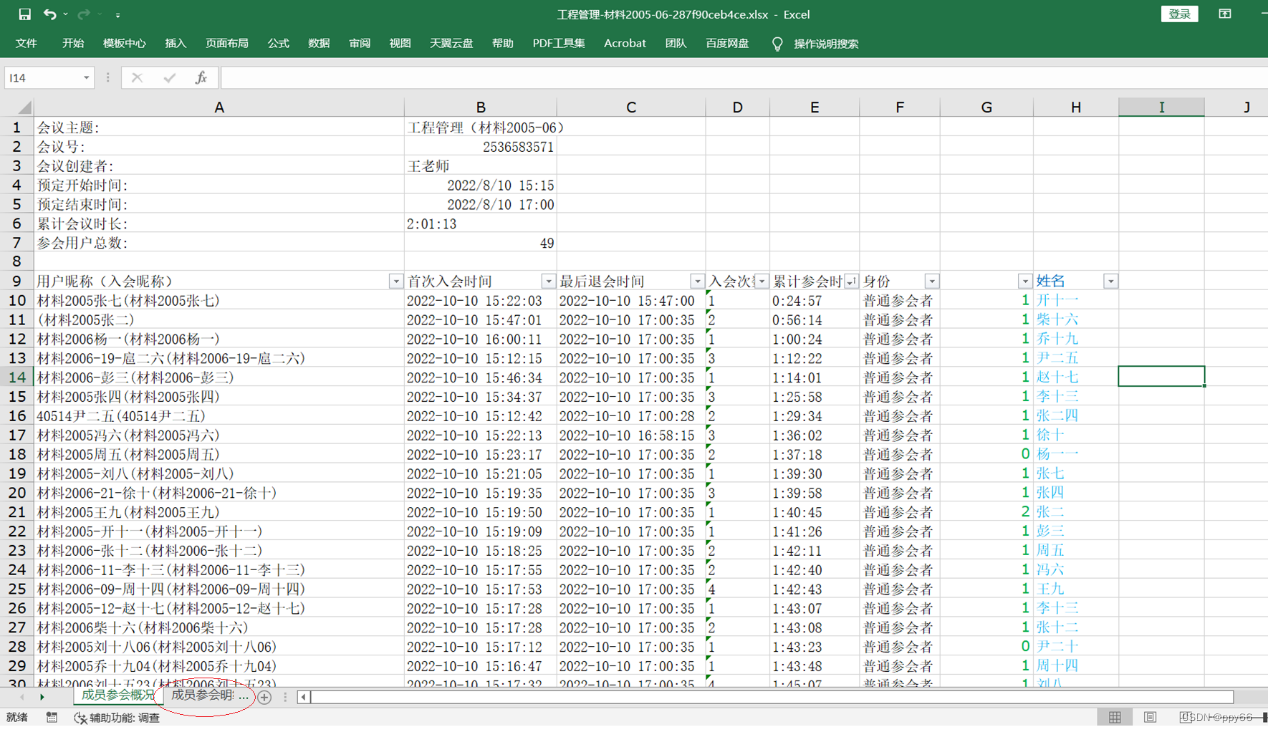Open the PDF工具集 tab

coord(559,44)
